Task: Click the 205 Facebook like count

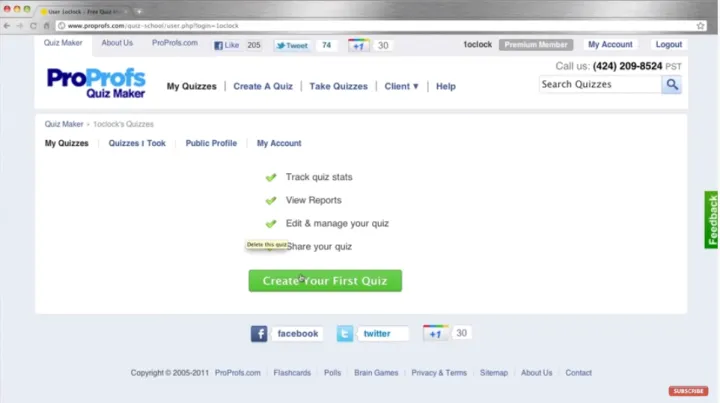Action: click(253, 45)
